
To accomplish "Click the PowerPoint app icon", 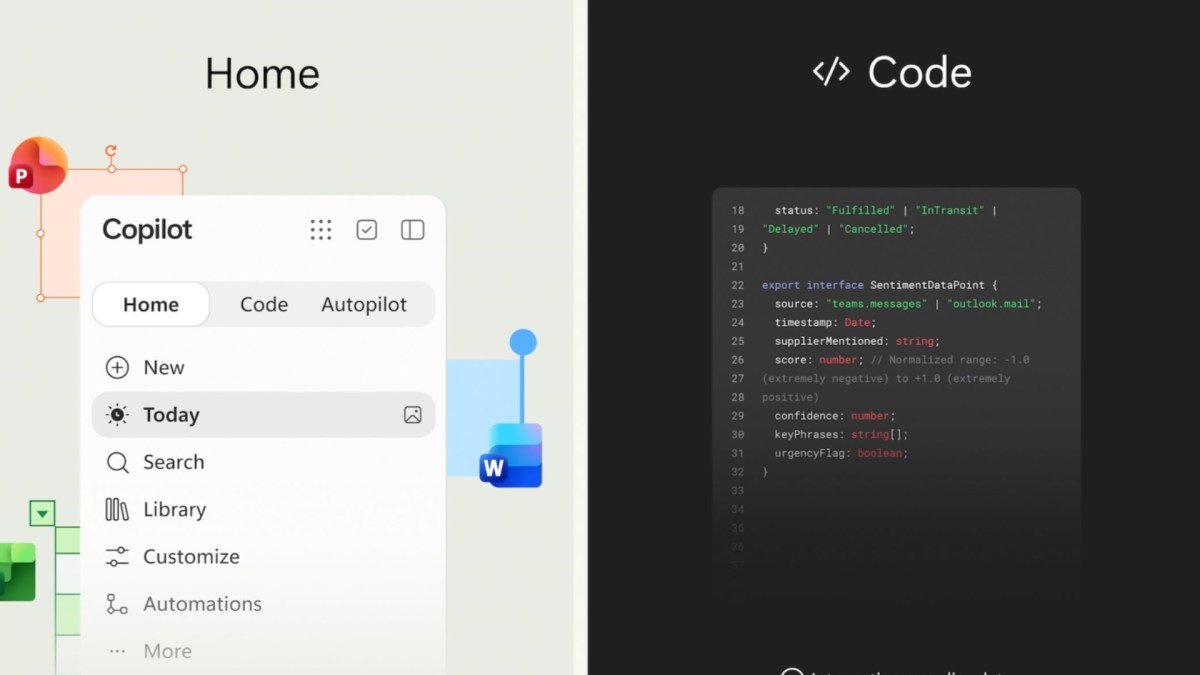I will (x=37, y=165).
